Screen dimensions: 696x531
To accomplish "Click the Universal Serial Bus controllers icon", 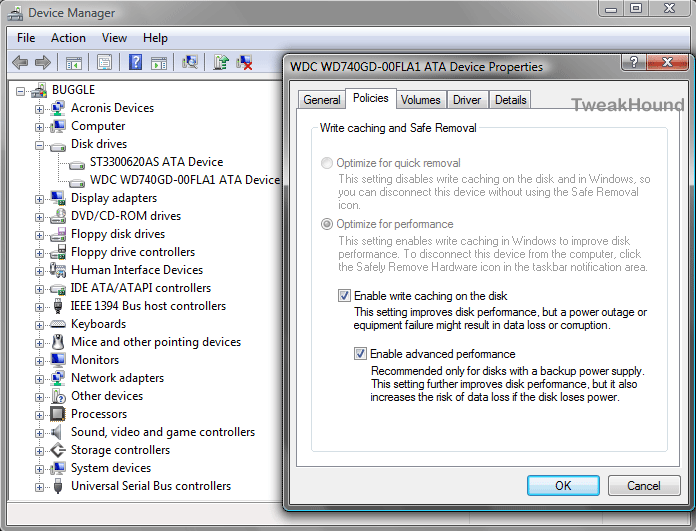I will point(58,486).
